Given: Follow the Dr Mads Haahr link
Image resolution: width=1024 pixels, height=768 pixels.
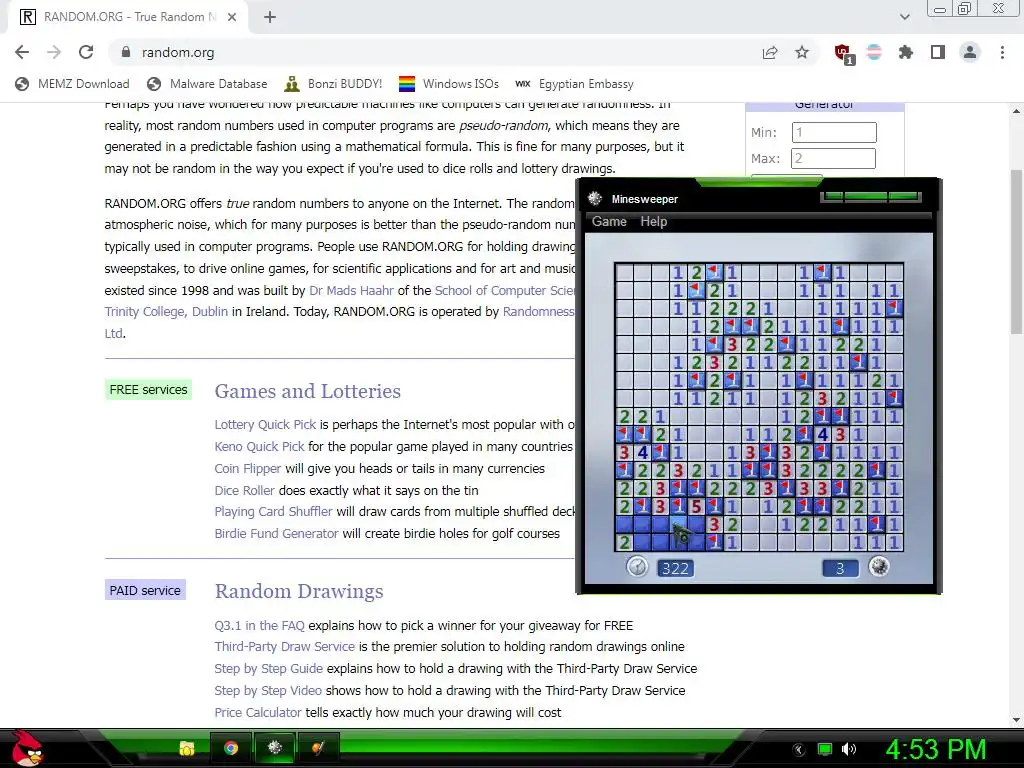Looking at the screenshot, I should pyautogui.click(x=351, y=291).
